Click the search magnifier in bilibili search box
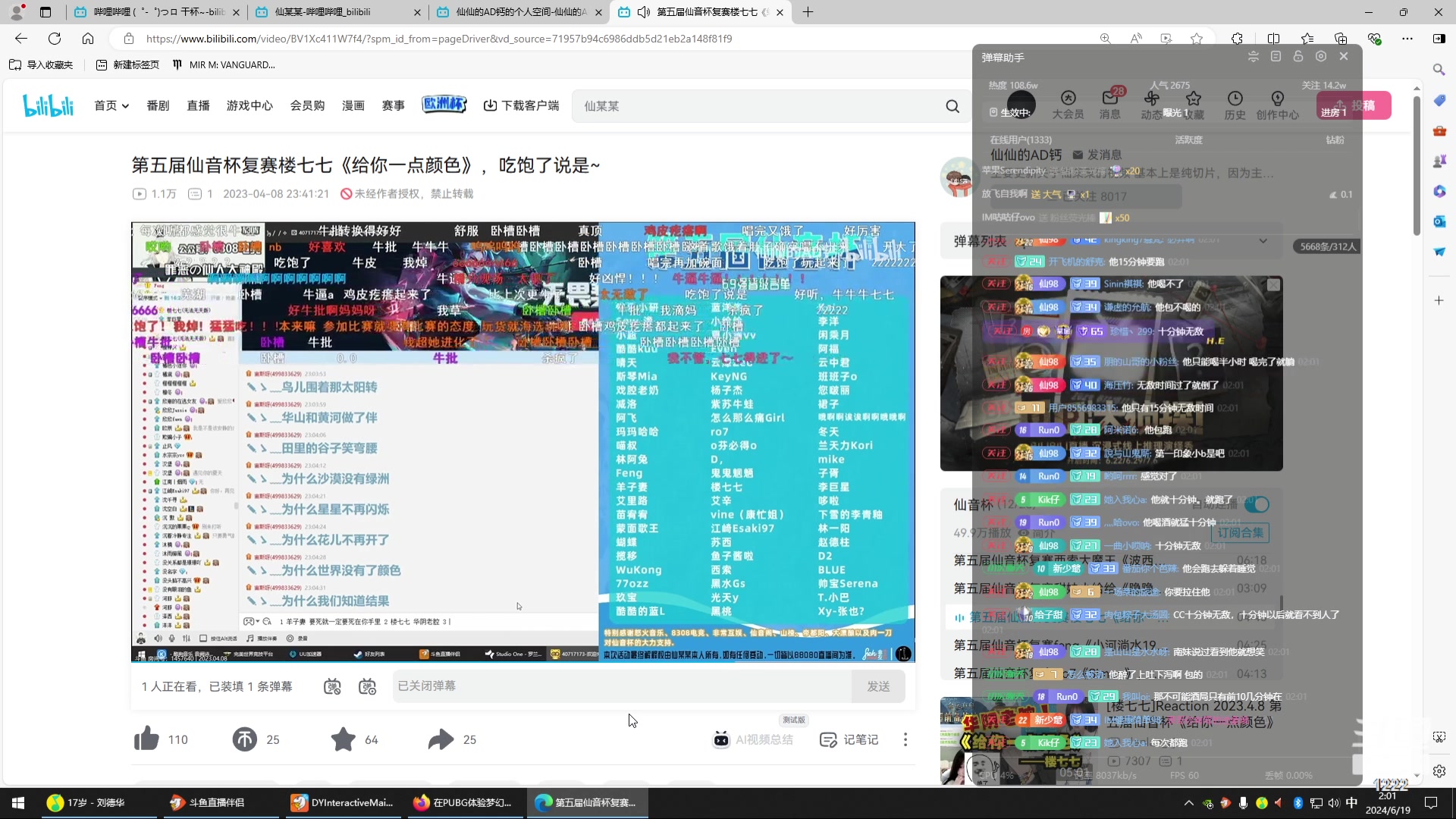Image resolution: width=1456 pixels, height=819 pixels. point(952,106)
